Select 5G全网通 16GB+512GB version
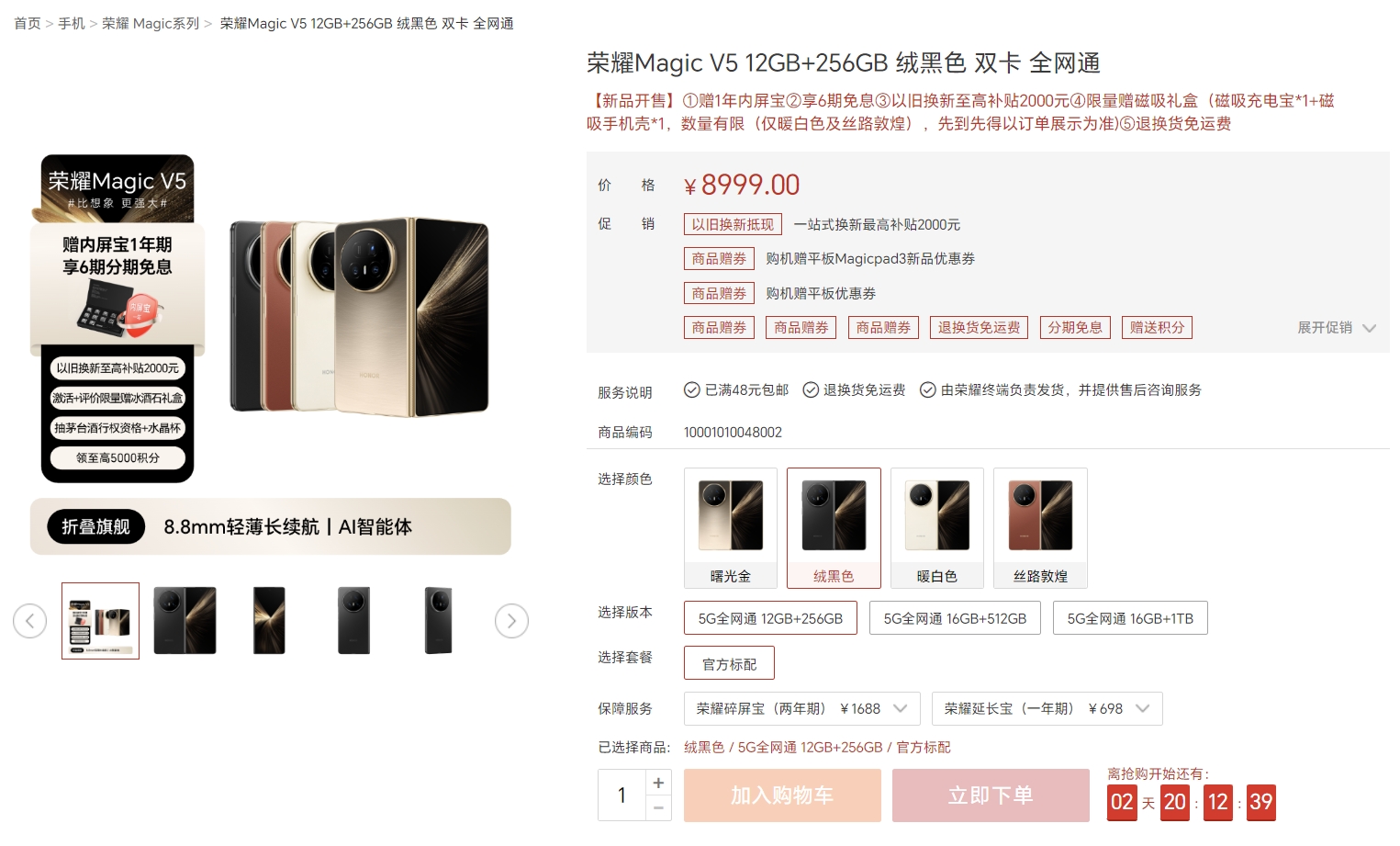 point(955,618)
